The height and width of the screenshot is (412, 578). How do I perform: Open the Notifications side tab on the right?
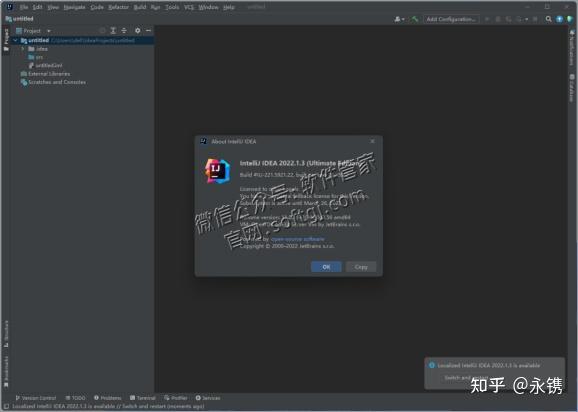pyautogui.click(x=572, y=49)
